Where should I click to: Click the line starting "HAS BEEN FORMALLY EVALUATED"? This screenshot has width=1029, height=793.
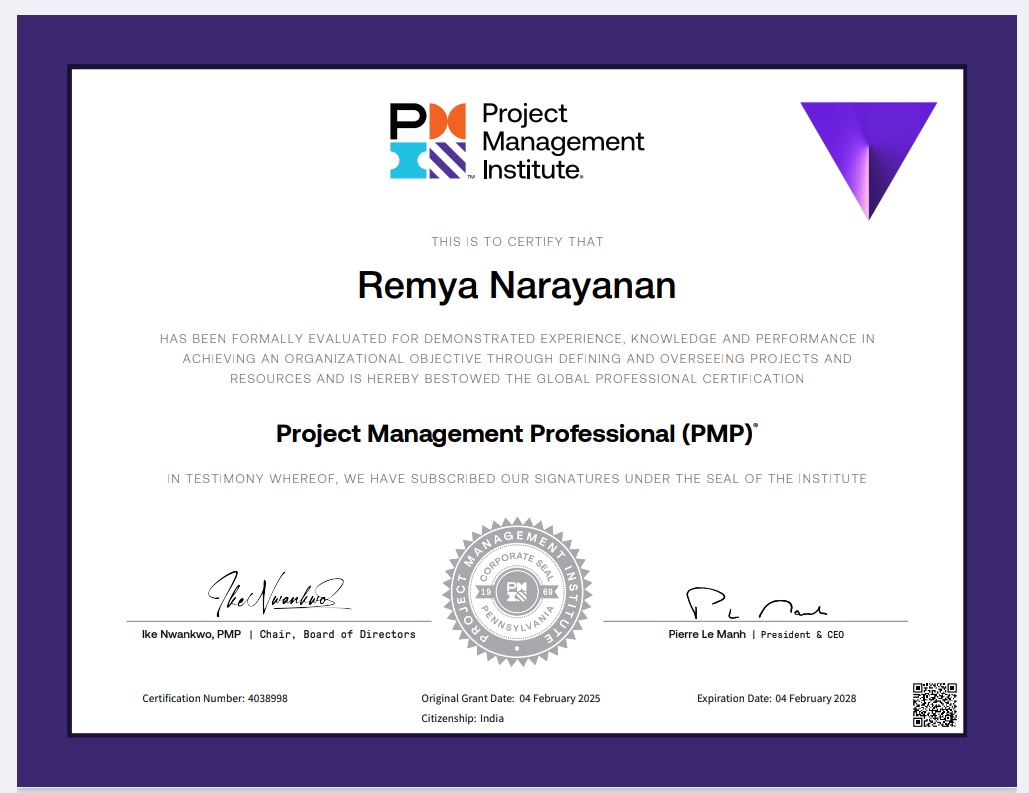517,339
